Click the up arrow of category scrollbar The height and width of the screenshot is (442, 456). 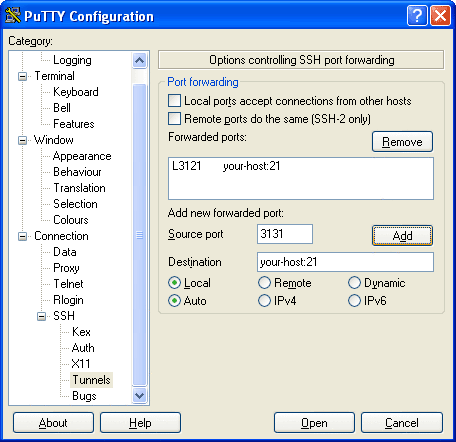(x=139, y=60)
